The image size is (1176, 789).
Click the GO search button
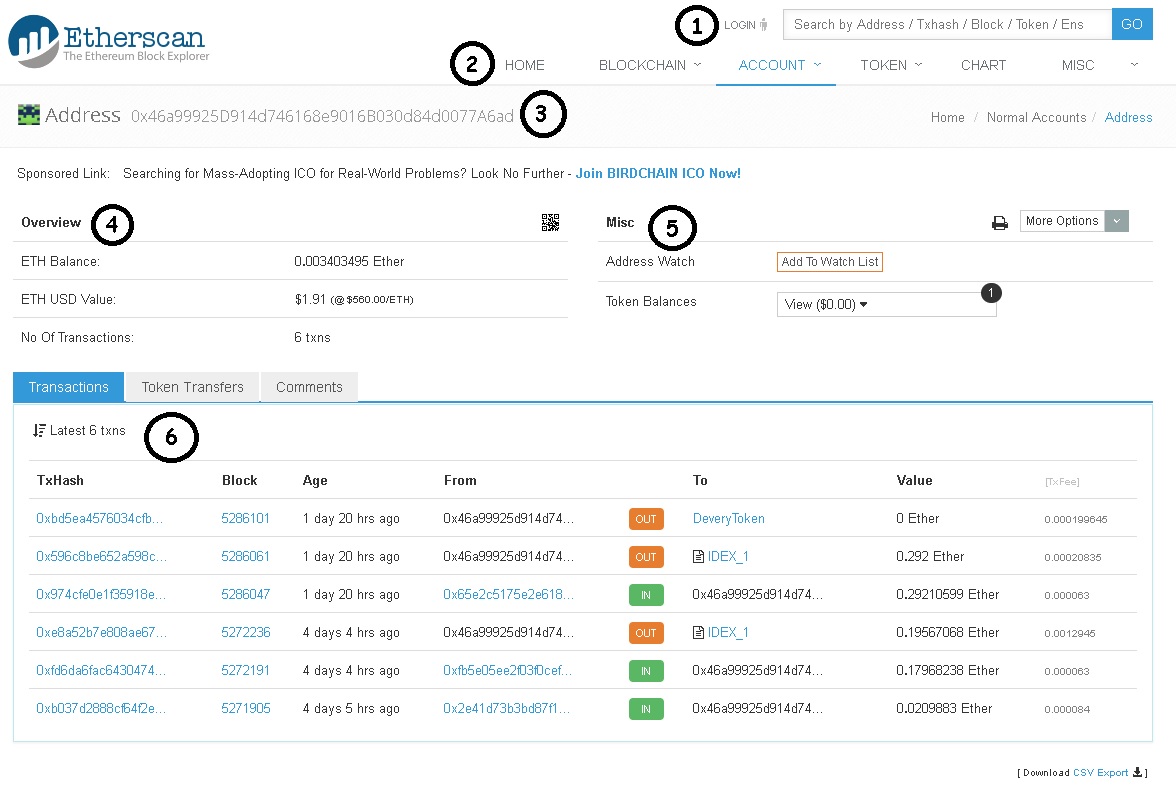coord(1132,23)
